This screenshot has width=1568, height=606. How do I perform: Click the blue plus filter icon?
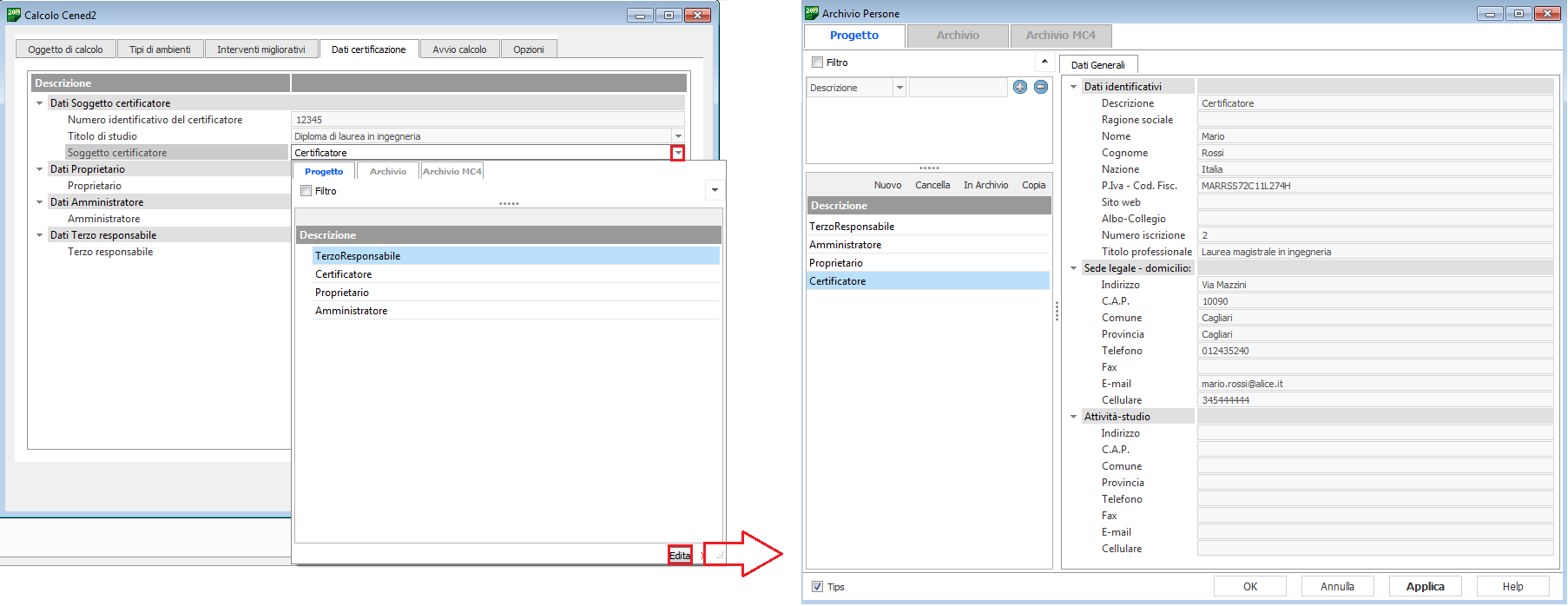point(1020,87)
